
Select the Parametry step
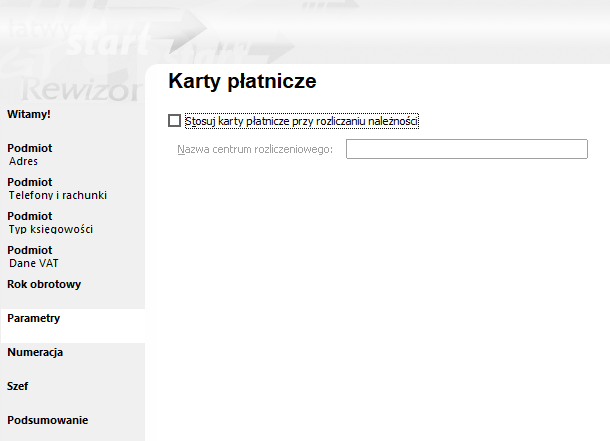click(x=73, y=326)
